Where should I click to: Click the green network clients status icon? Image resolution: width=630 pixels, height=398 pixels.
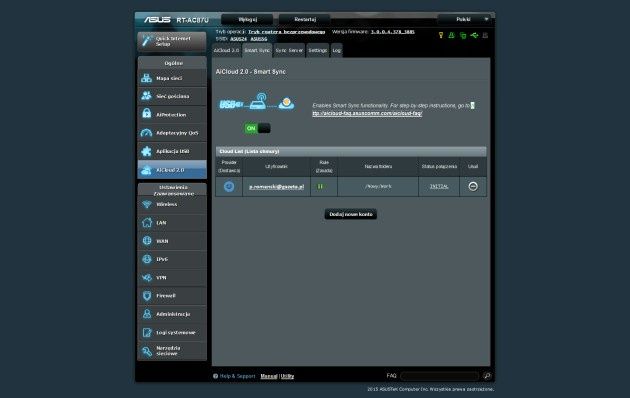tap(463, 35)
